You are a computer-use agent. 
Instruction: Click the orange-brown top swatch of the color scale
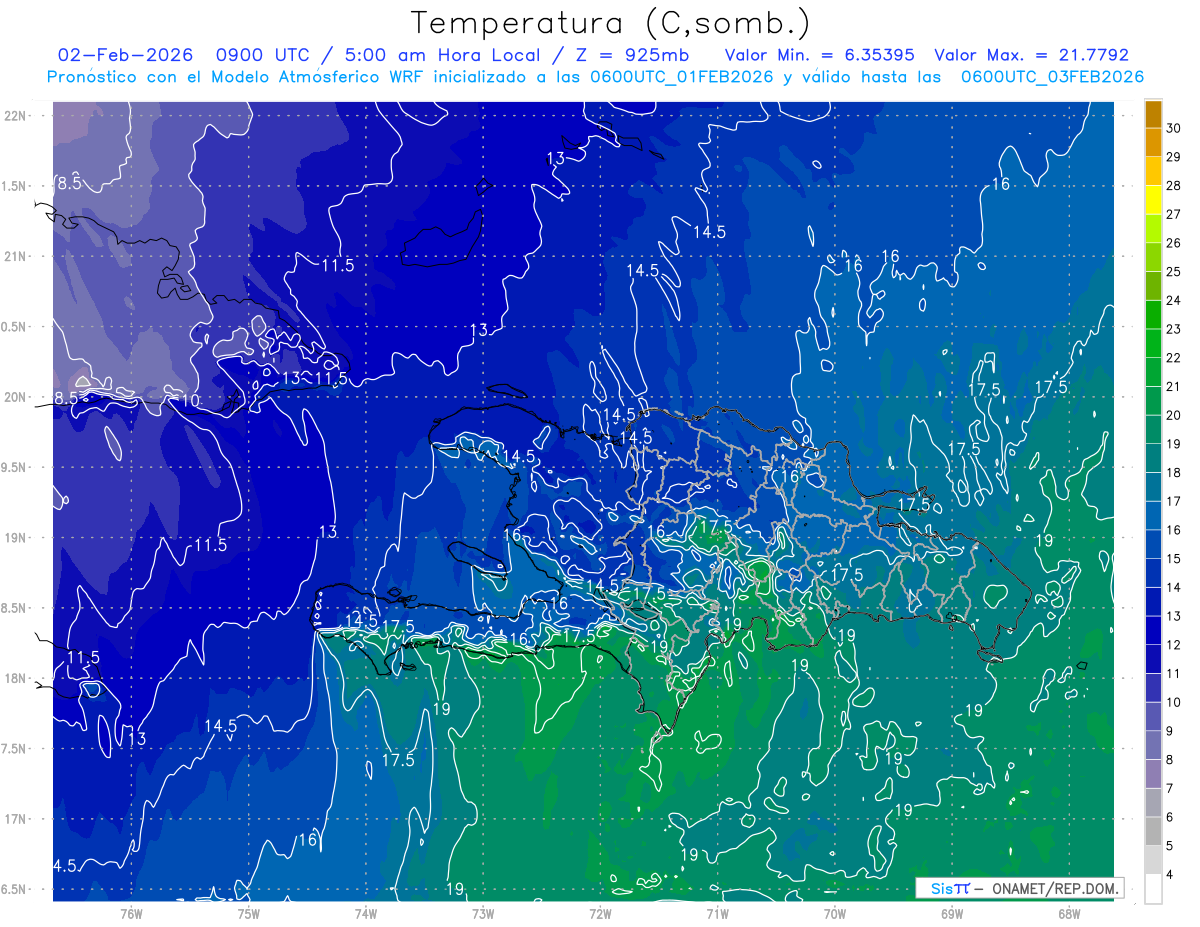(x=1153, y=115)
